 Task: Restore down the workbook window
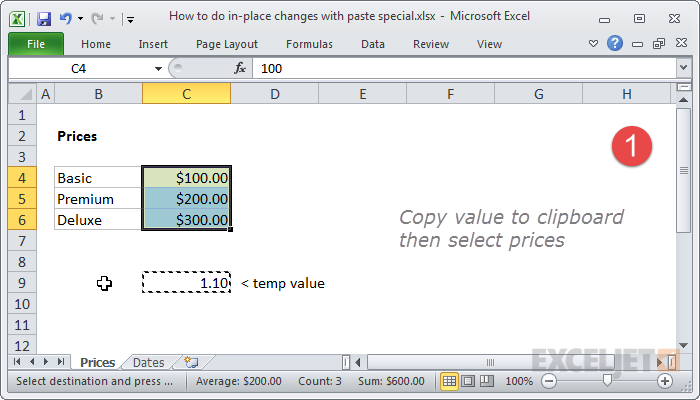point(659,43)
